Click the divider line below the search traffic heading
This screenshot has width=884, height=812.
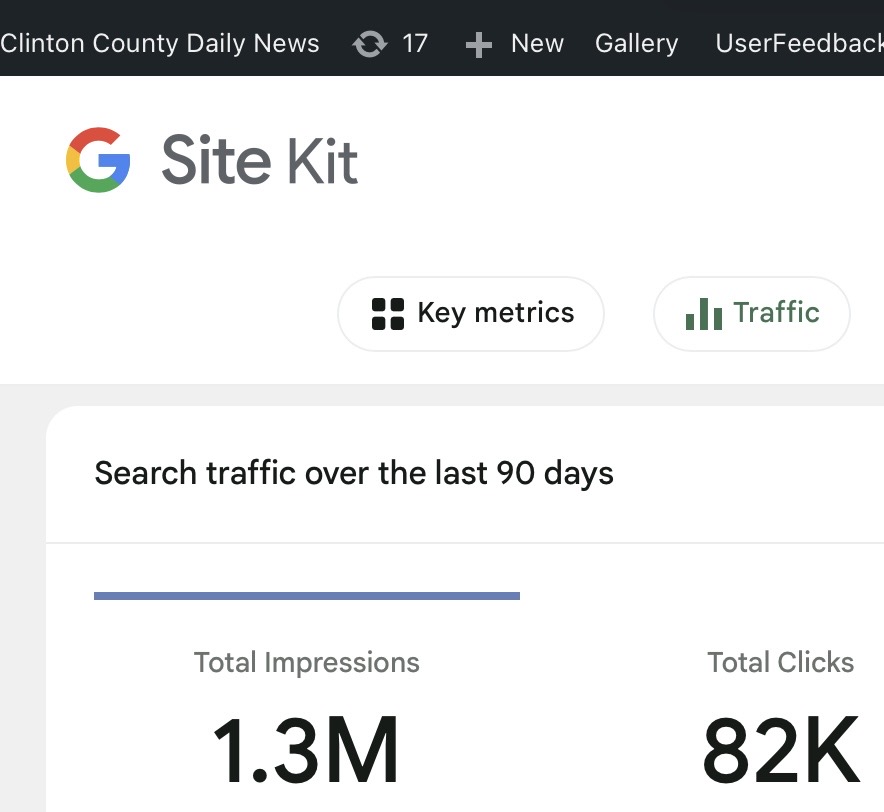pyautogui.click(x=465, y=543)
